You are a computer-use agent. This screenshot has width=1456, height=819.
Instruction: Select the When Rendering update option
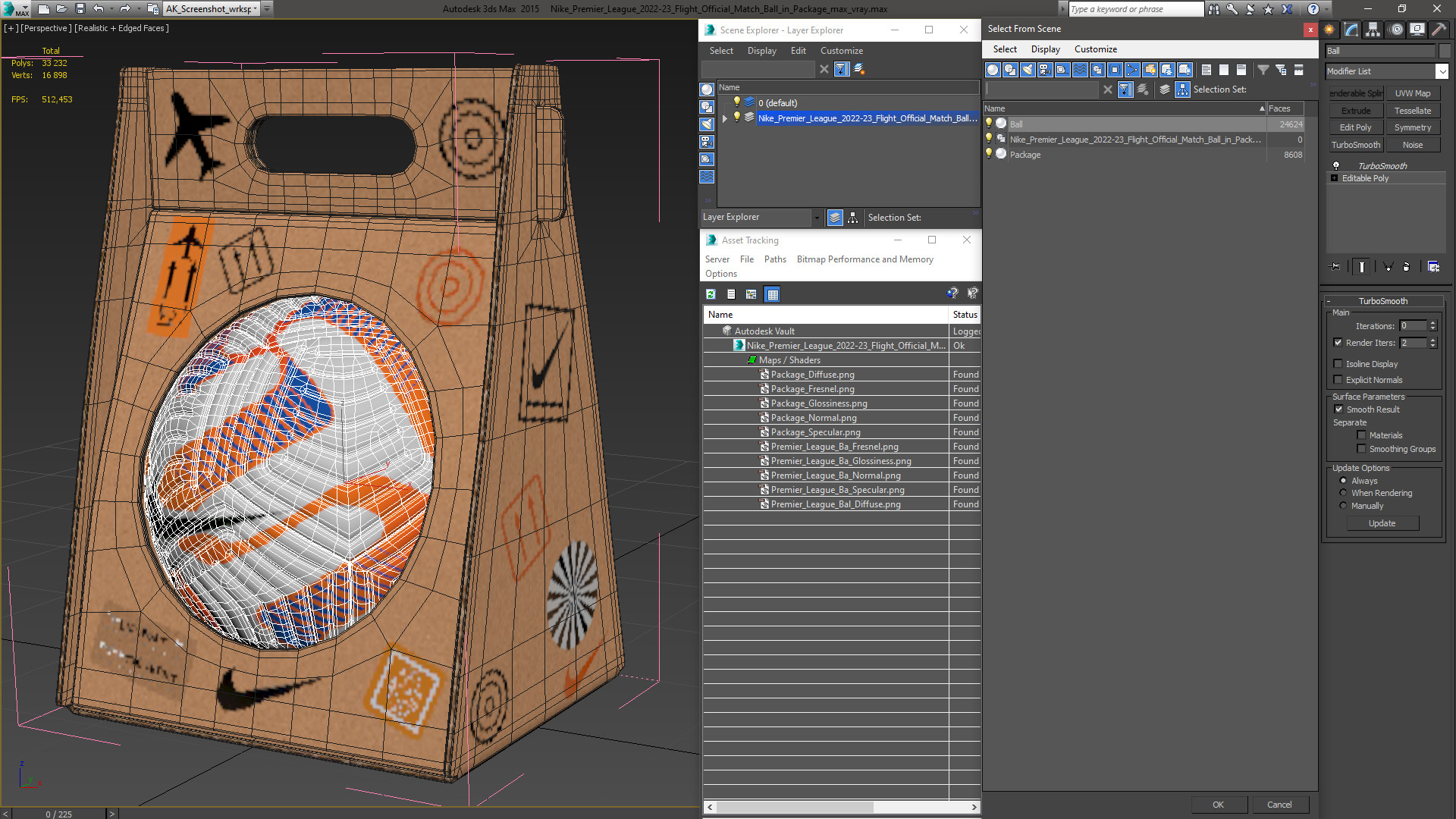pyautogui.click(x=1343, y=493)
